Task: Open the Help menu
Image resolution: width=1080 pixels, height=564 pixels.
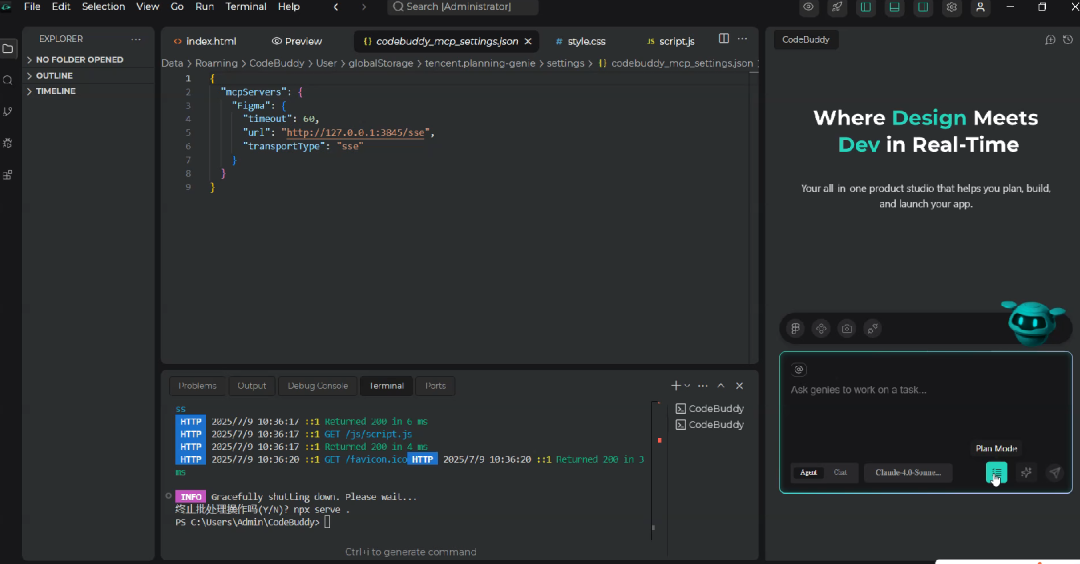Action: click(x=289, y=7)
